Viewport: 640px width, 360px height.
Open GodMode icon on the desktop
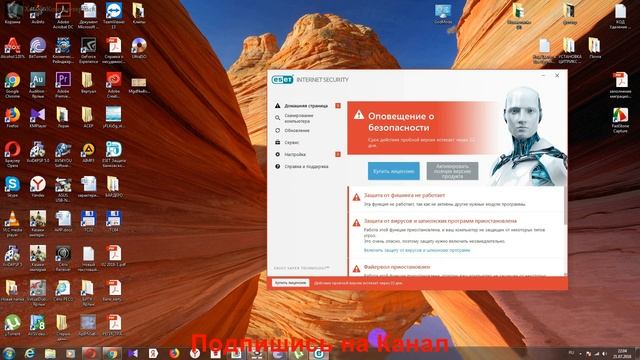[x=443, y=13]
